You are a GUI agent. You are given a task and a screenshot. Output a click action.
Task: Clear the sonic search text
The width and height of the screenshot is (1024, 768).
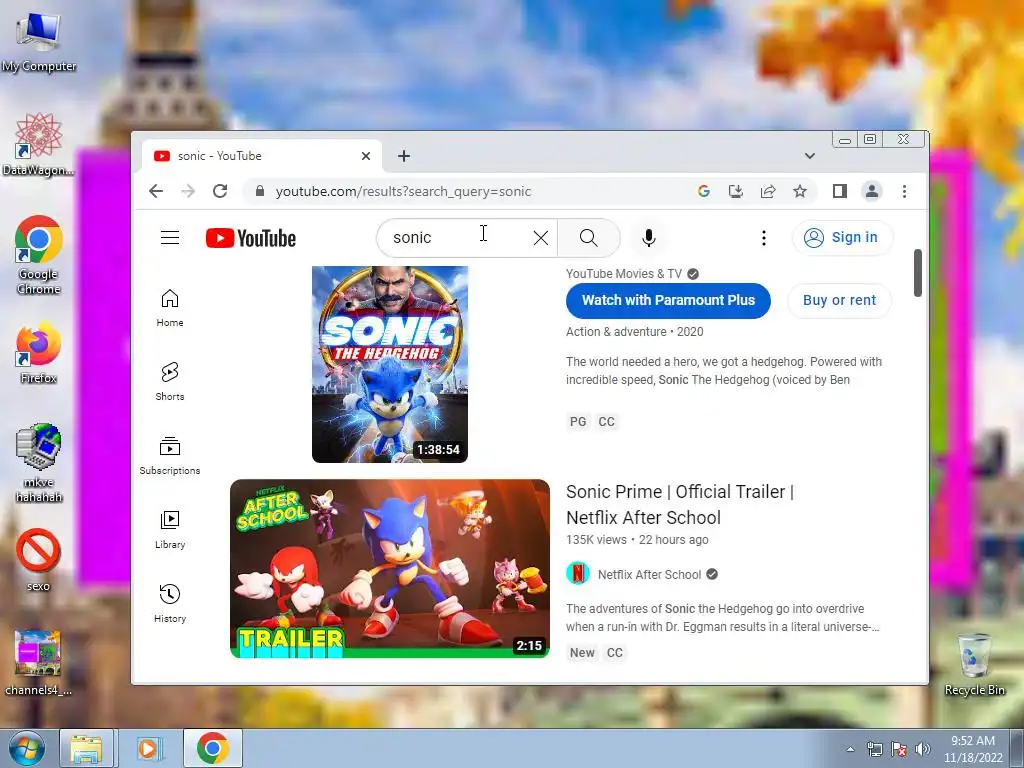click(x=541, y=238)
